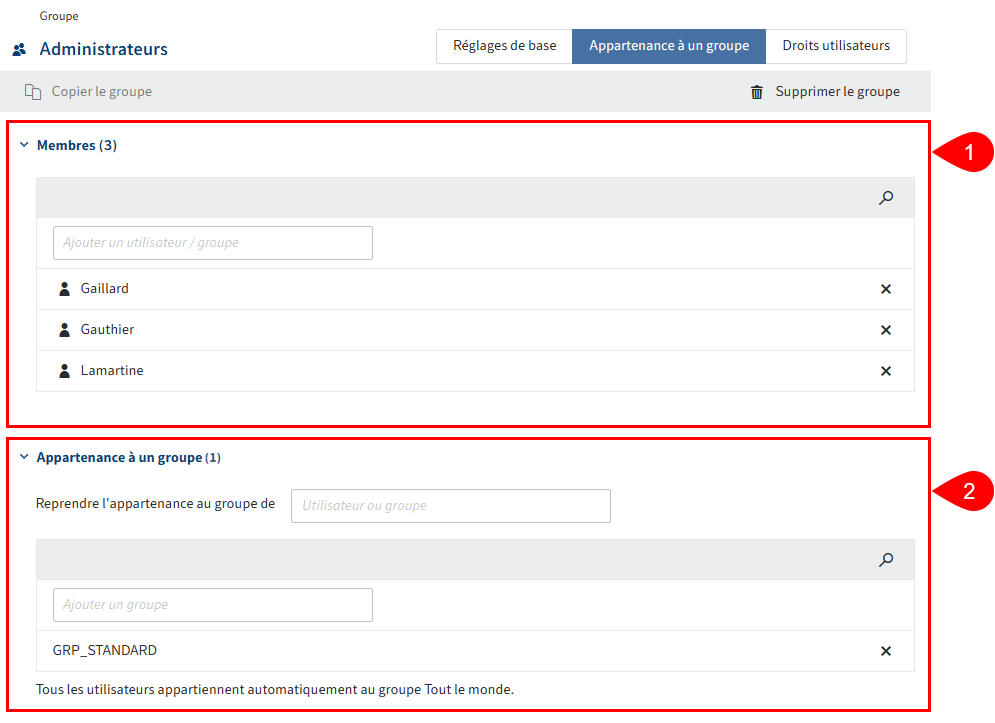This screenshot has height=723, width=995.
Task: Focus the Utilisateur ou groupe field
Action: [x=451, y=506]
